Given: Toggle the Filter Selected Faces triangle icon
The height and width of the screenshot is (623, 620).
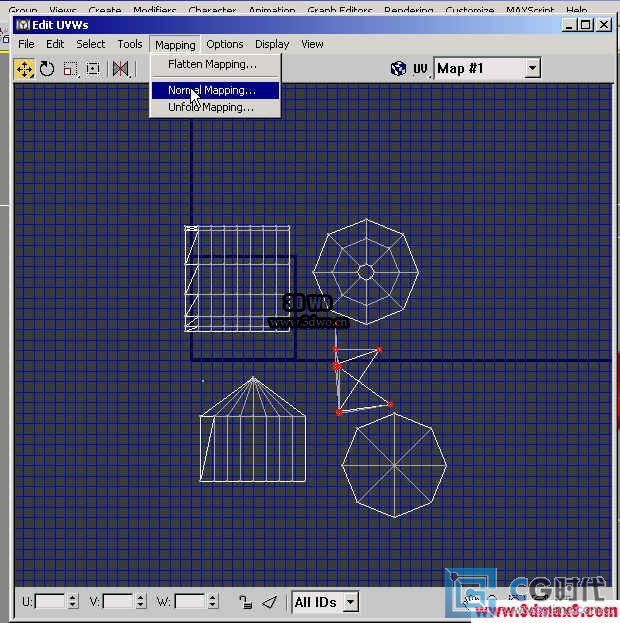Looking at the screenshot, I should point(269,602).
